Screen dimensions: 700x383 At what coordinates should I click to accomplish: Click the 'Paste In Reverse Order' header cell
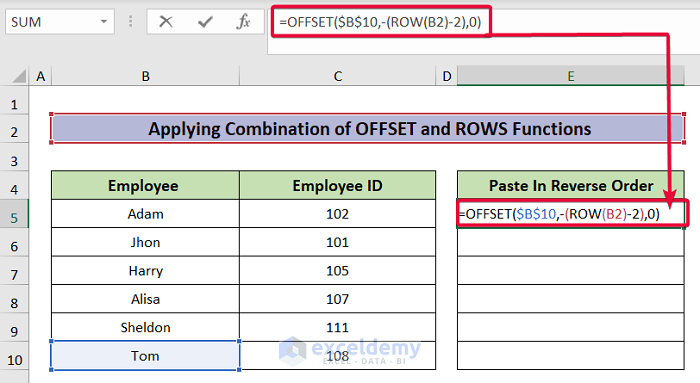click(x=571, y=185)
